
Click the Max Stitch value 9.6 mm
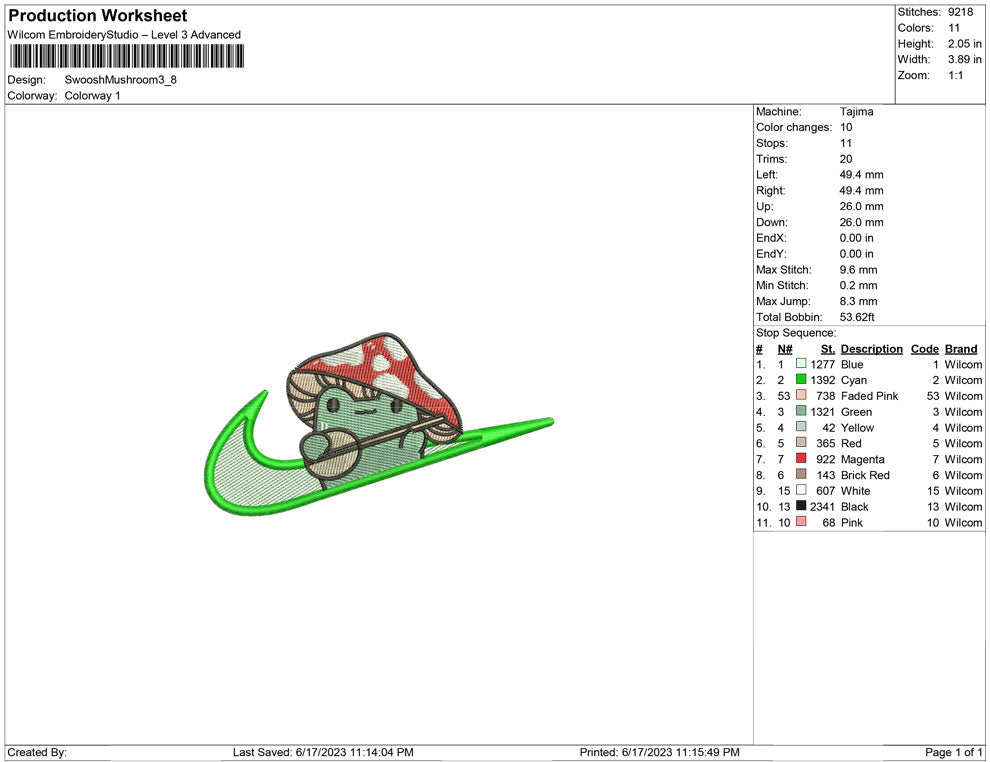pyautogui.click(x=858, y=270)
